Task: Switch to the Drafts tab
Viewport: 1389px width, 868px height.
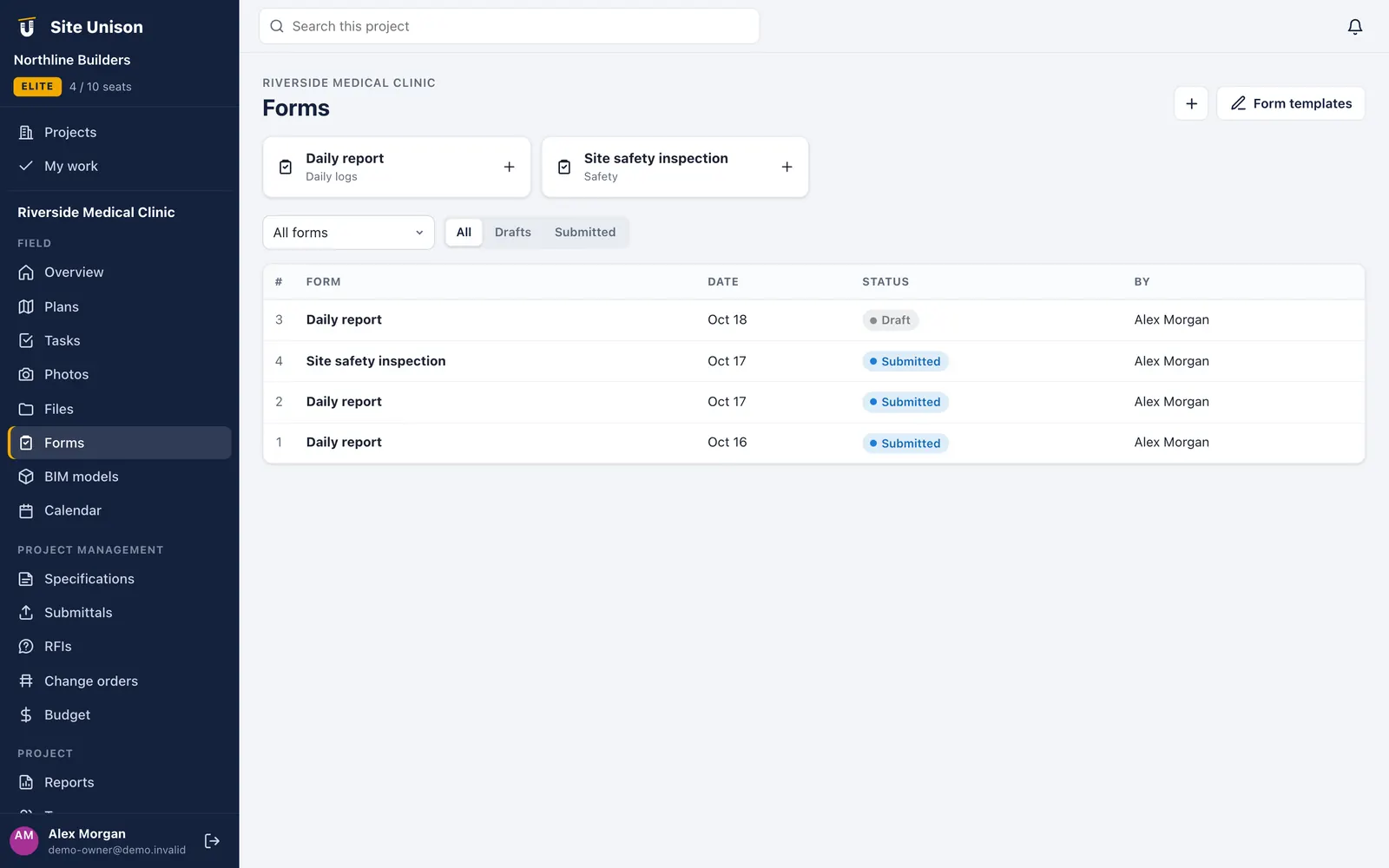Action: 512,233
